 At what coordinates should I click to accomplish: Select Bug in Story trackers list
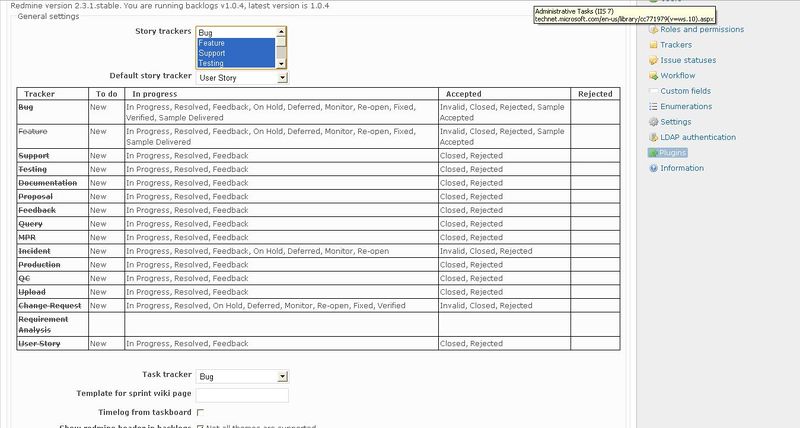pos(236,33)
